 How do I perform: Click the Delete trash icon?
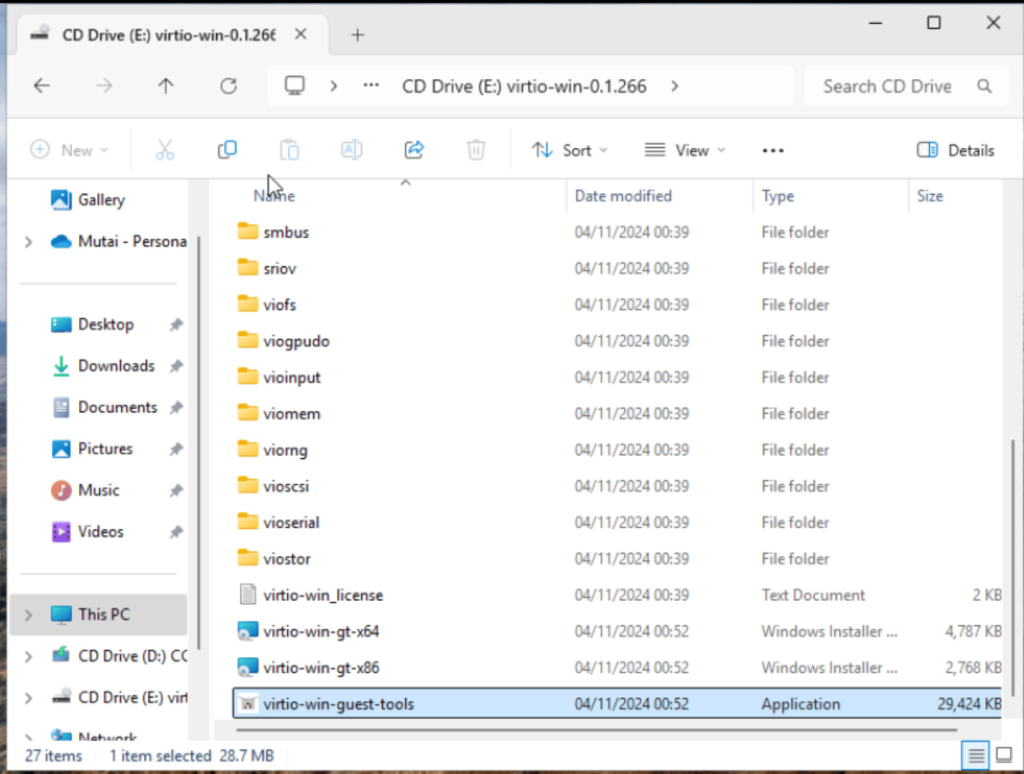click(476, 150)
